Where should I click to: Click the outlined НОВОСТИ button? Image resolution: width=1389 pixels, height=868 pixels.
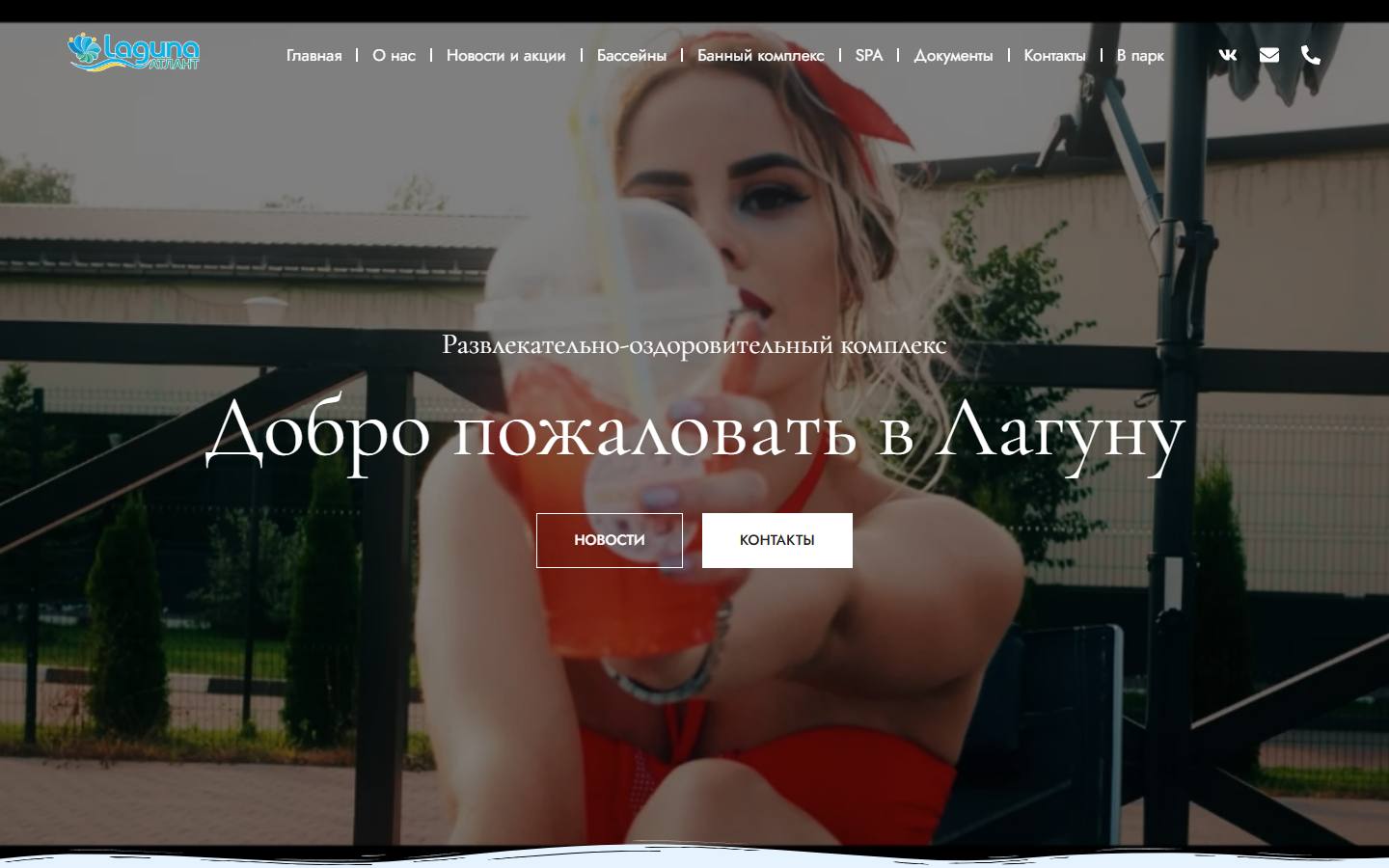click(610, 540)
